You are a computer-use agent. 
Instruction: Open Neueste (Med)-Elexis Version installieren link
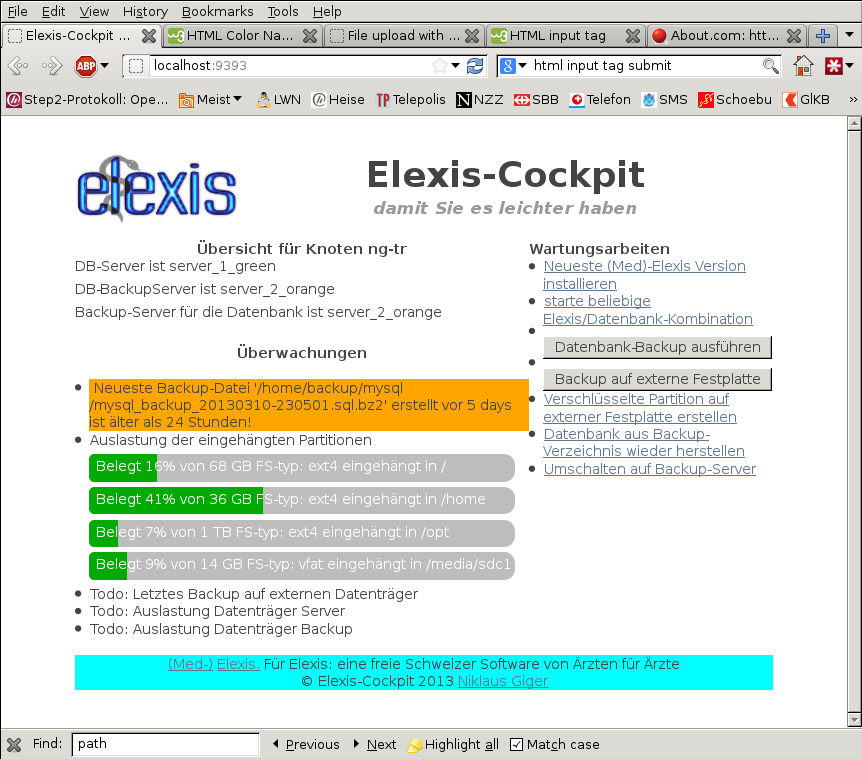(x=644, y=275)
